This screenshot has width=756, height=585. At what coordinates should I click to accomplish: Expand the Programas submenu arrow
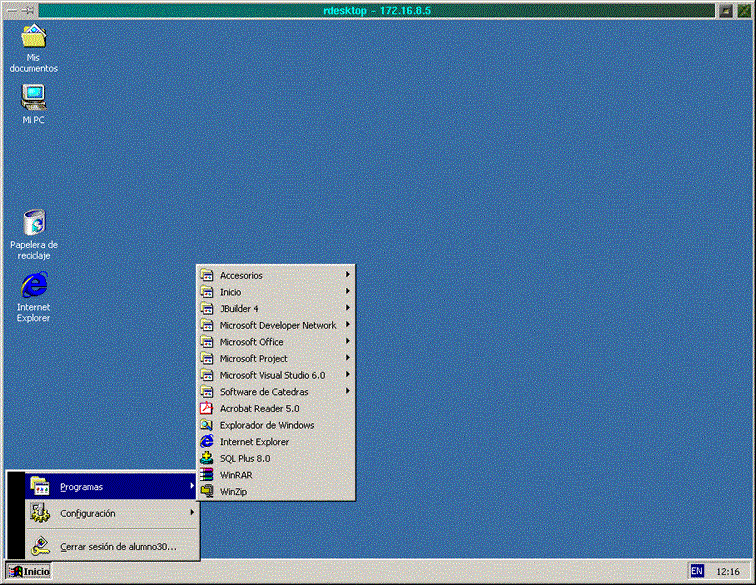192,486
